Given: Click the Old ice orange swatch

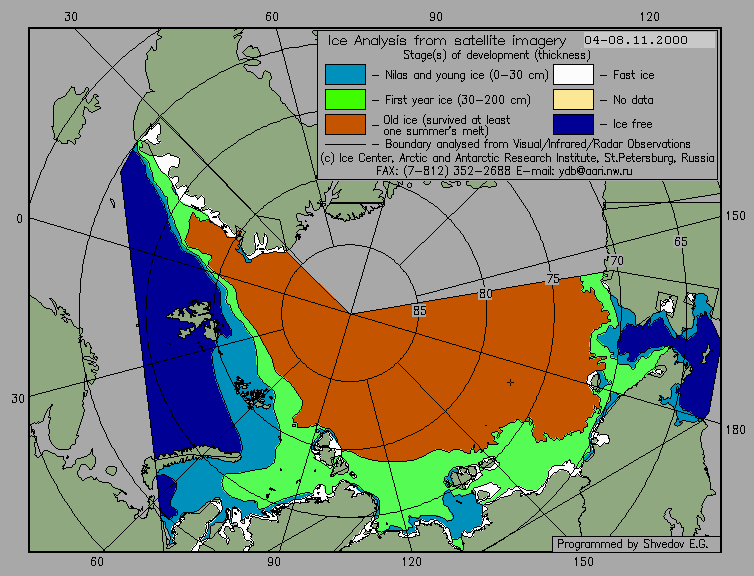Looking at the screenshot, I should (x=345, y=125).
